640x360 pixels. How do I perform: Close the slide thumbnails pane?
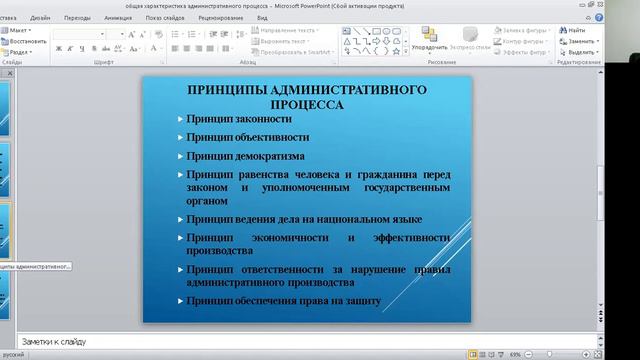[x=10, y=73]
